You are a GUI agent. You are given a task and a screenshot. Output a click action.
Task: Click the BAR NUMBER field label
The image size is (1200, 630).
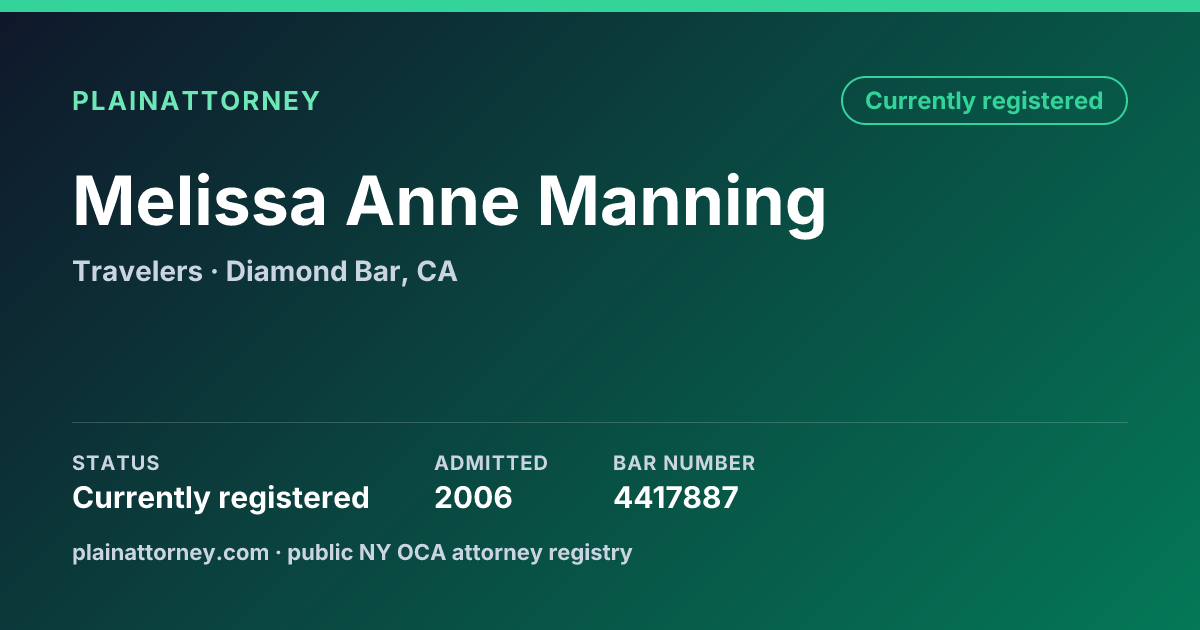pyautogui.click(x=684, y=463)
